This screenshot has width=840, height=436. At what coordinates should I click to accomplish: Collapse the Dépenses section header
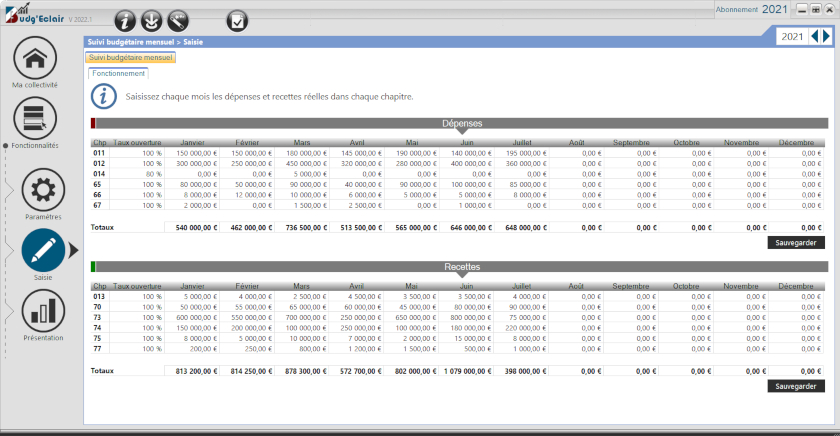[x=461, y=123]
